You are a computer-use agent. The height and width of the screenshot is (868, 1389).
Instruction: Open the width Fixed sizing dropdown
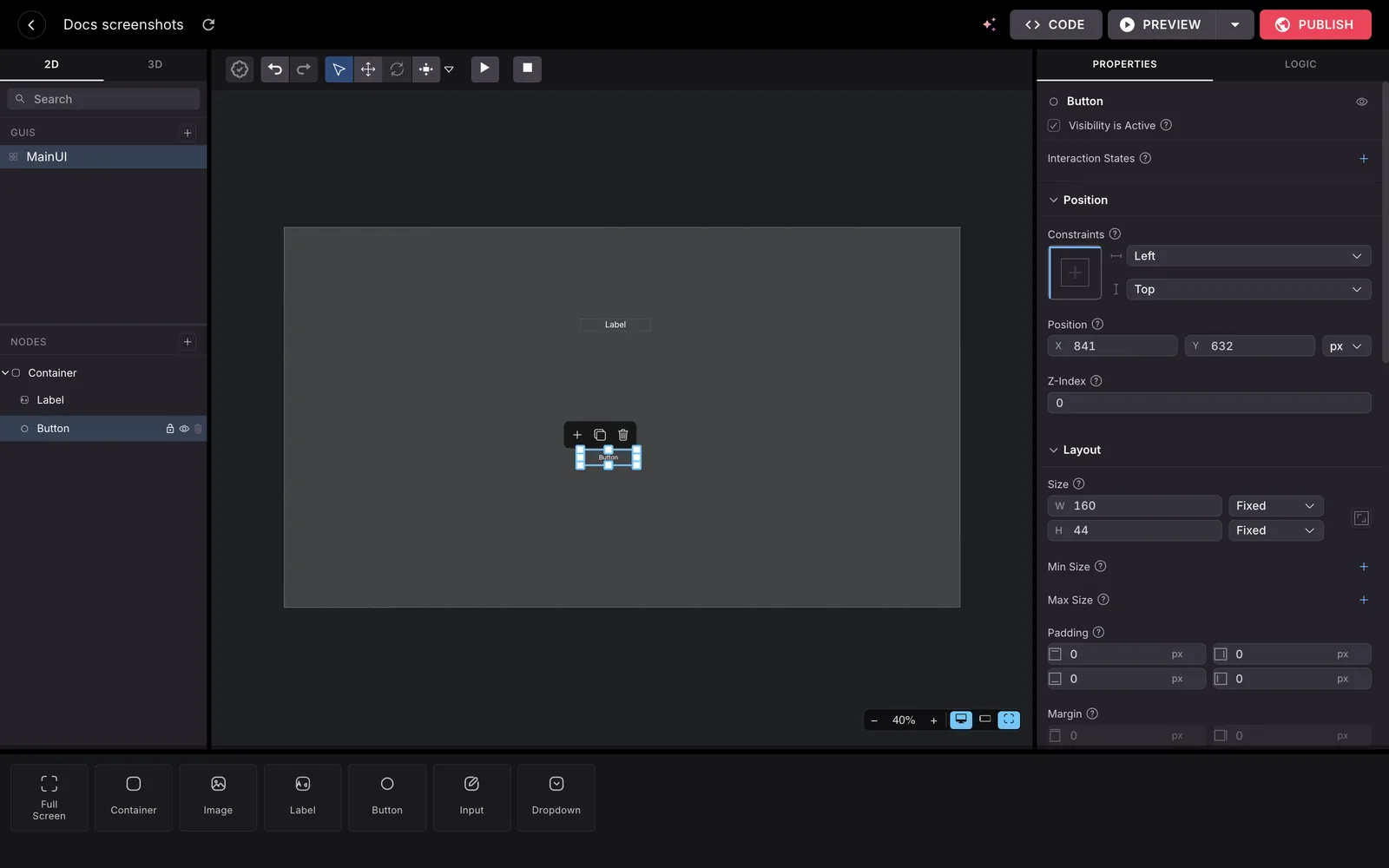tap(1275, 506)
